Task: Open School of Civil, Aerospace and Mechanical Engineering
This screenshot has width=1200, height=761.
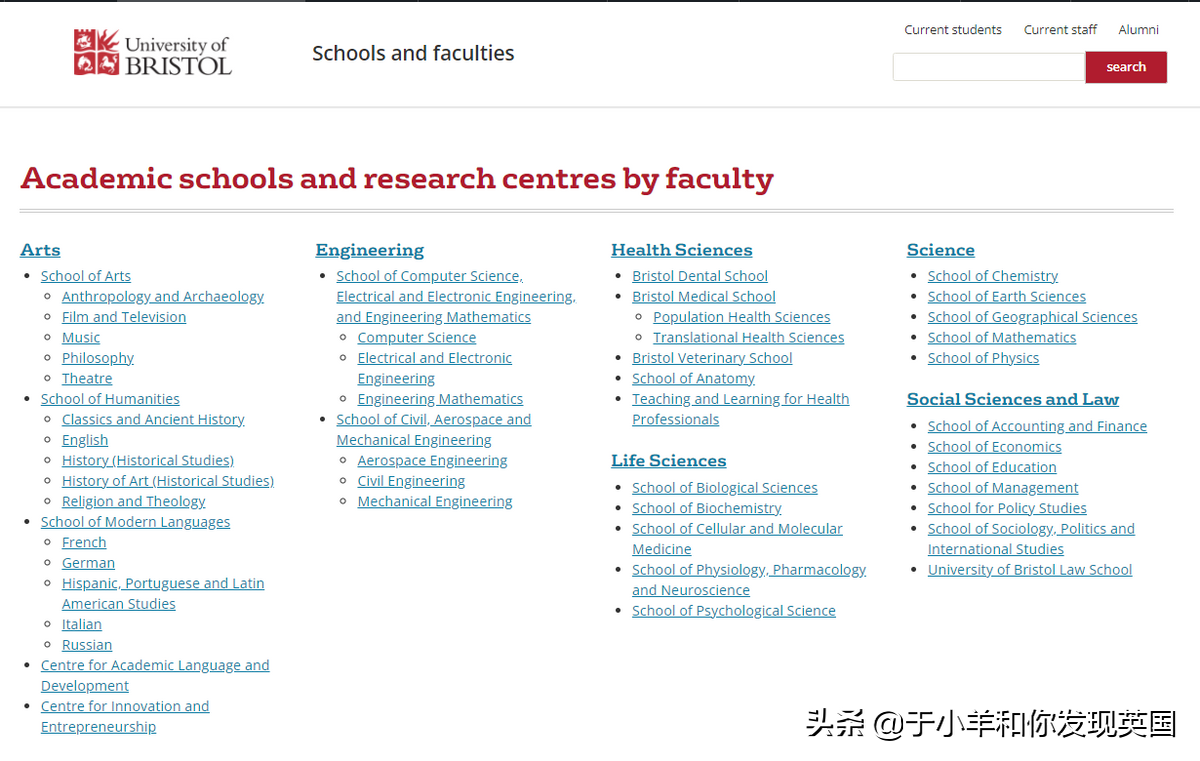Action: (x=434, y=430)
